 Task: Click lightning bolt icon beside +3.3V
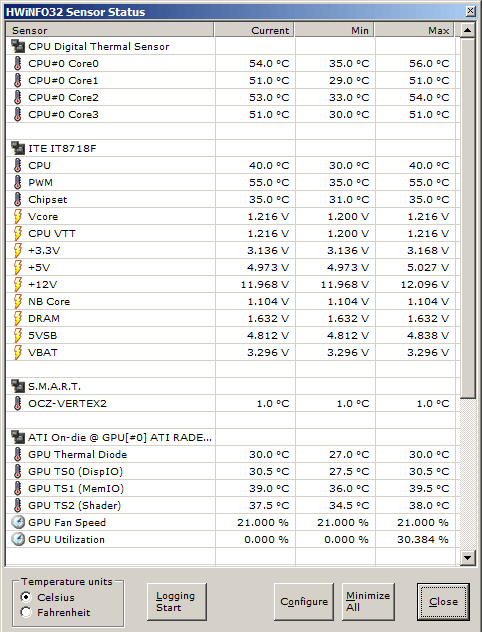click(x=18, y=250)
